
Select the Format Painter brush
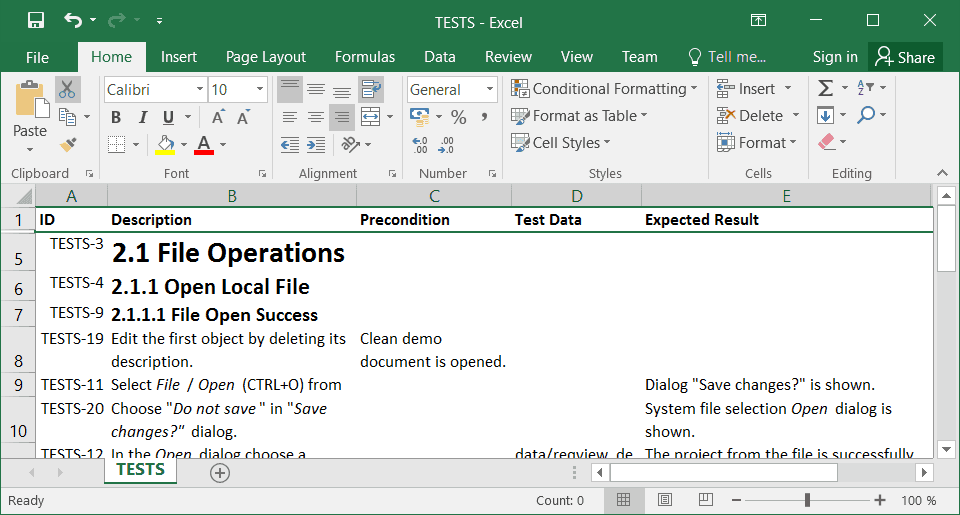pos(67,144)
